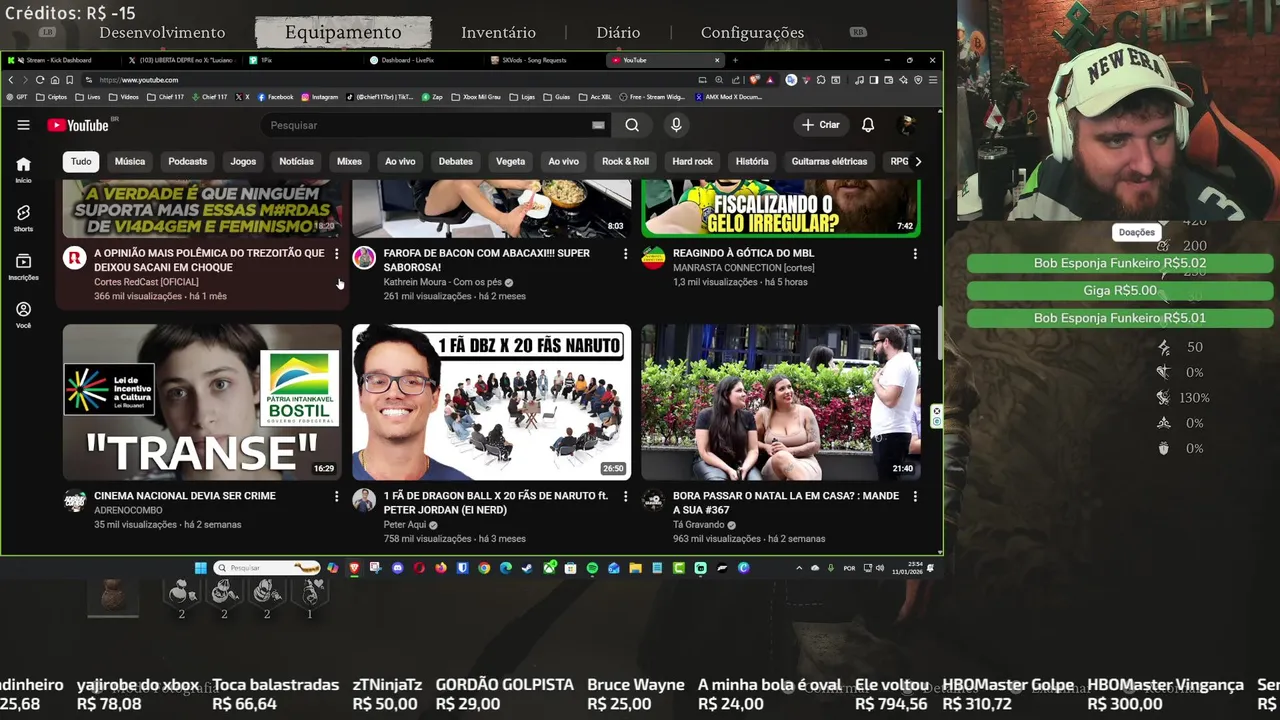
Task: Switch to Stream - Kick Dashboard tab
Action: click(58, 60)
